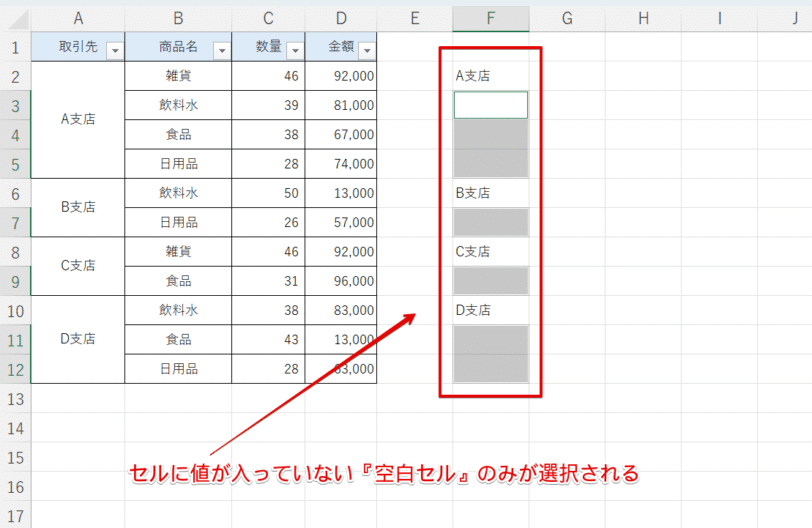Click the 商品名 header cell
The height and width of the screenshot is (528, 812).
(178, 47)
